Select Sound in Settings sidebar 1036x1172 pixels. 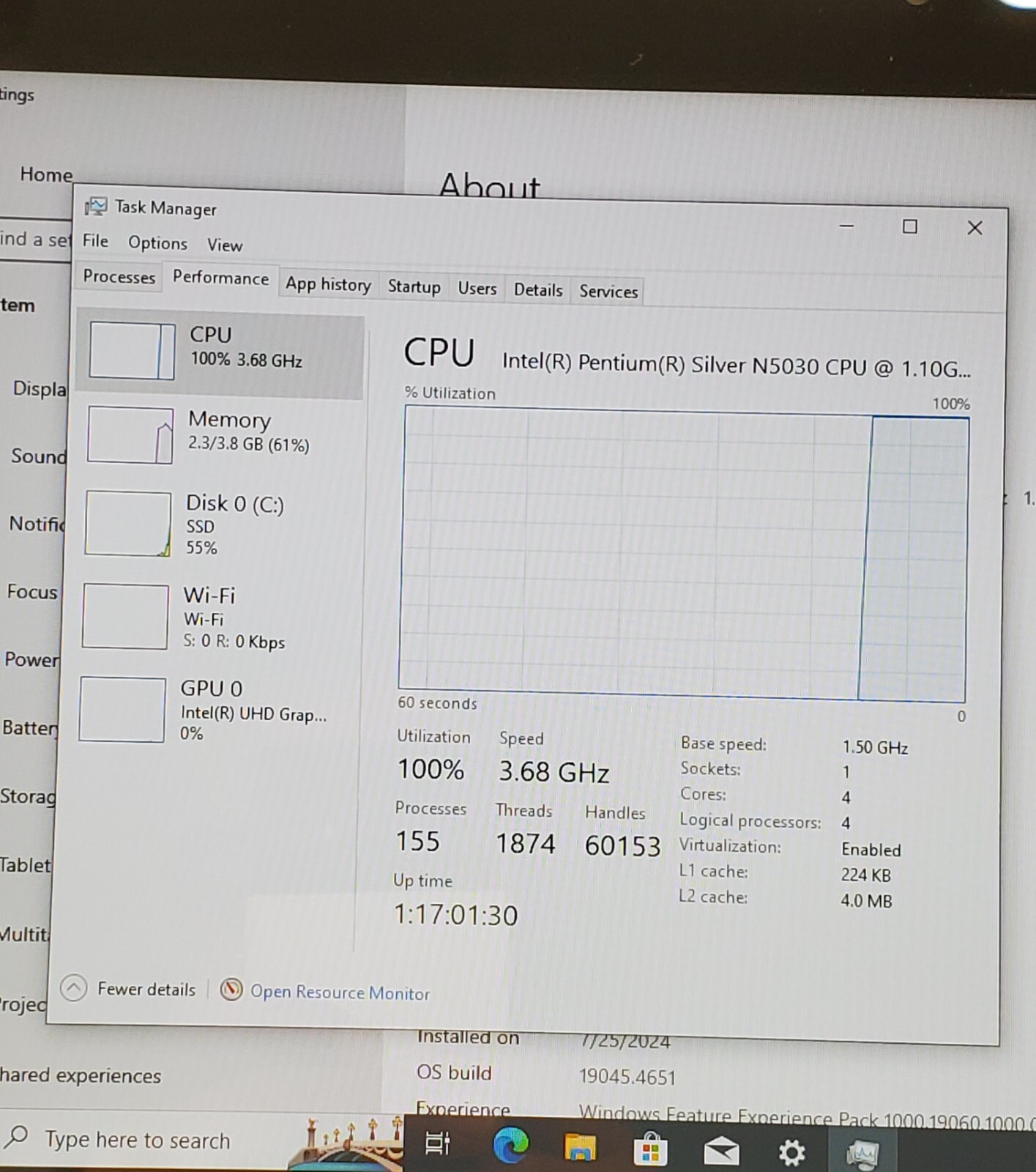pos(38,456)
